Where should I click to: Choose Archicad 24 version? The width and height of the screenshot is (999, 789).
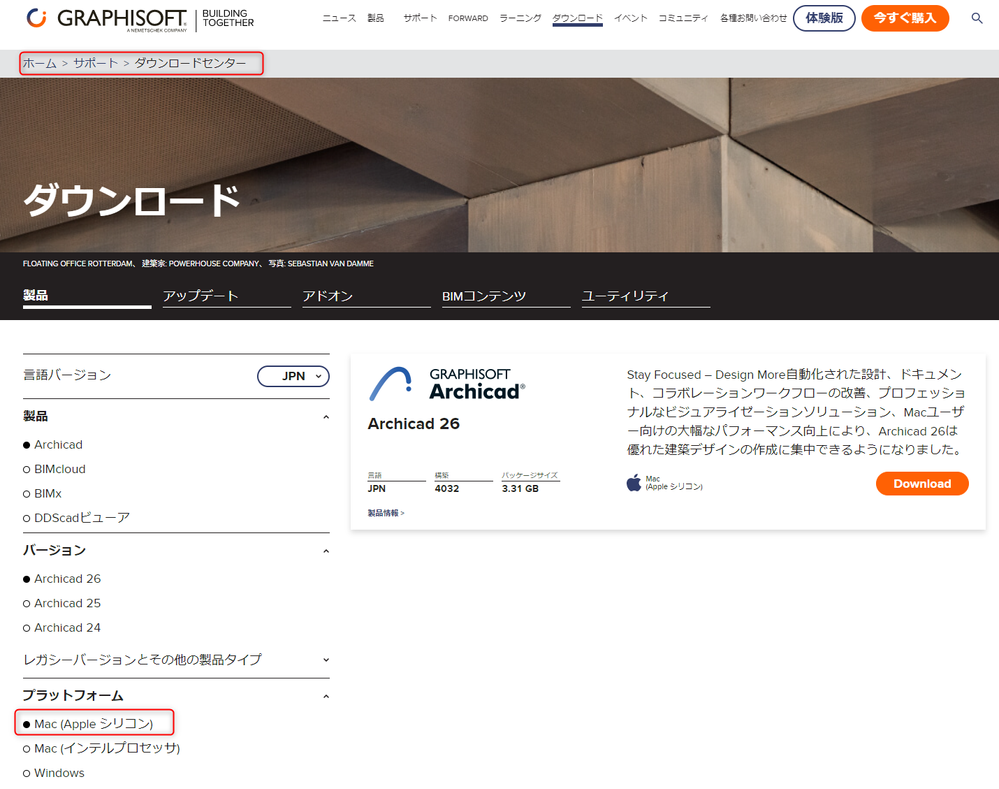pos(62,628)
